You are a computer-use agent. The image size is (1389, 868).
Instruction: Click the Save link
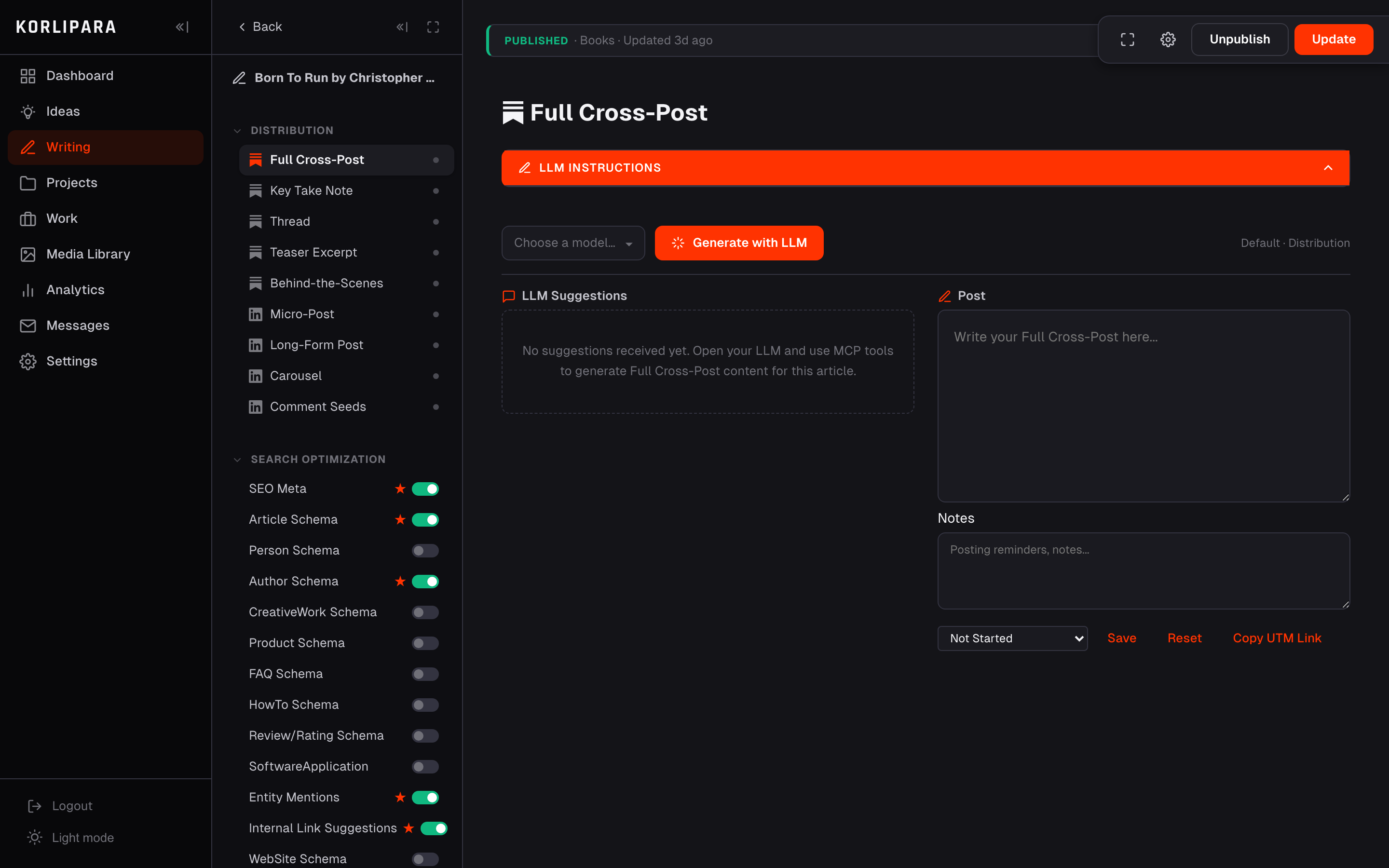(1121, 638)
